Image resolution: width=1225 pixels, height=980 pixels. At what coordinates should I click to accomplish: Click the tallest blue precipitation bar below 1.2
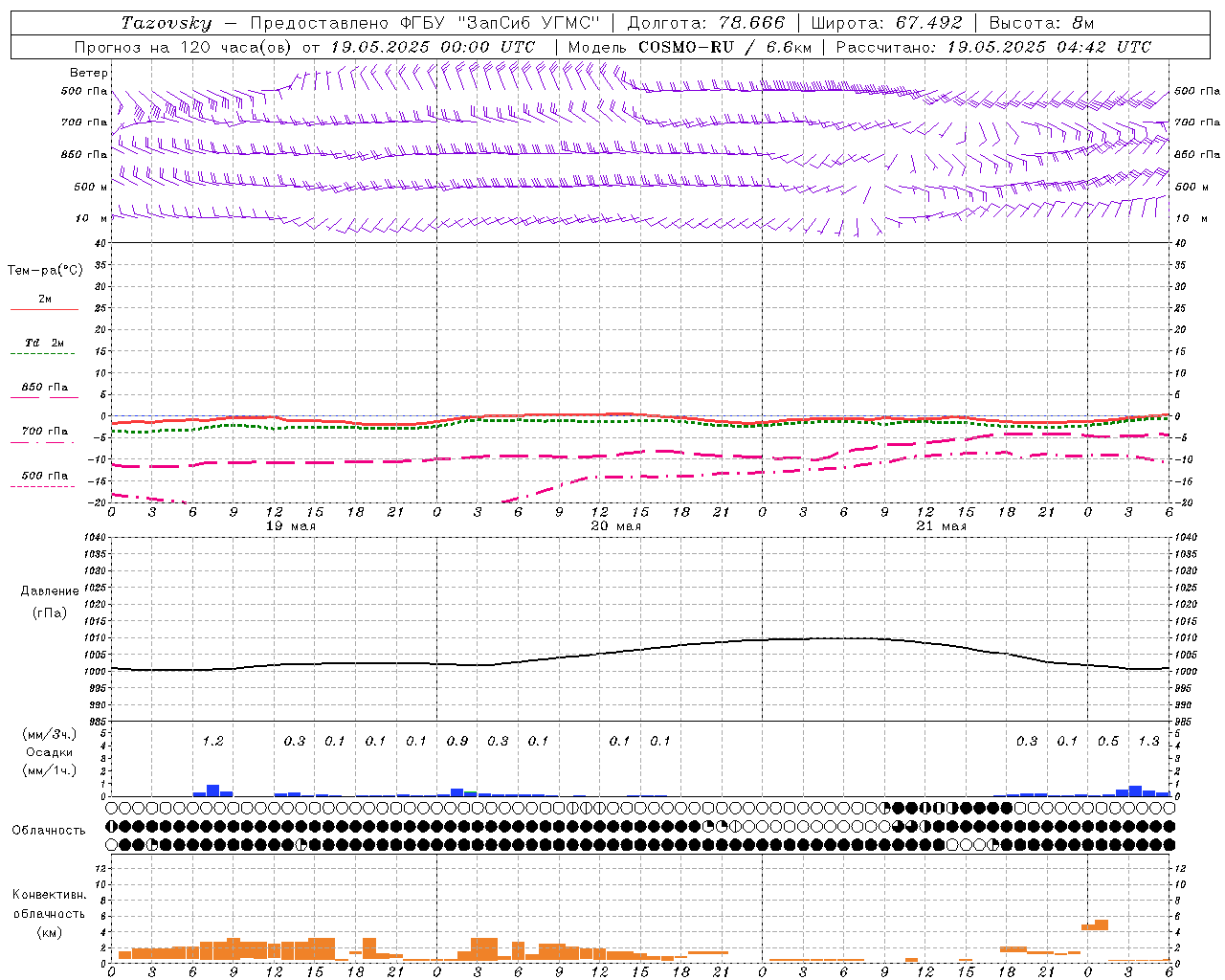pos(213,791)
